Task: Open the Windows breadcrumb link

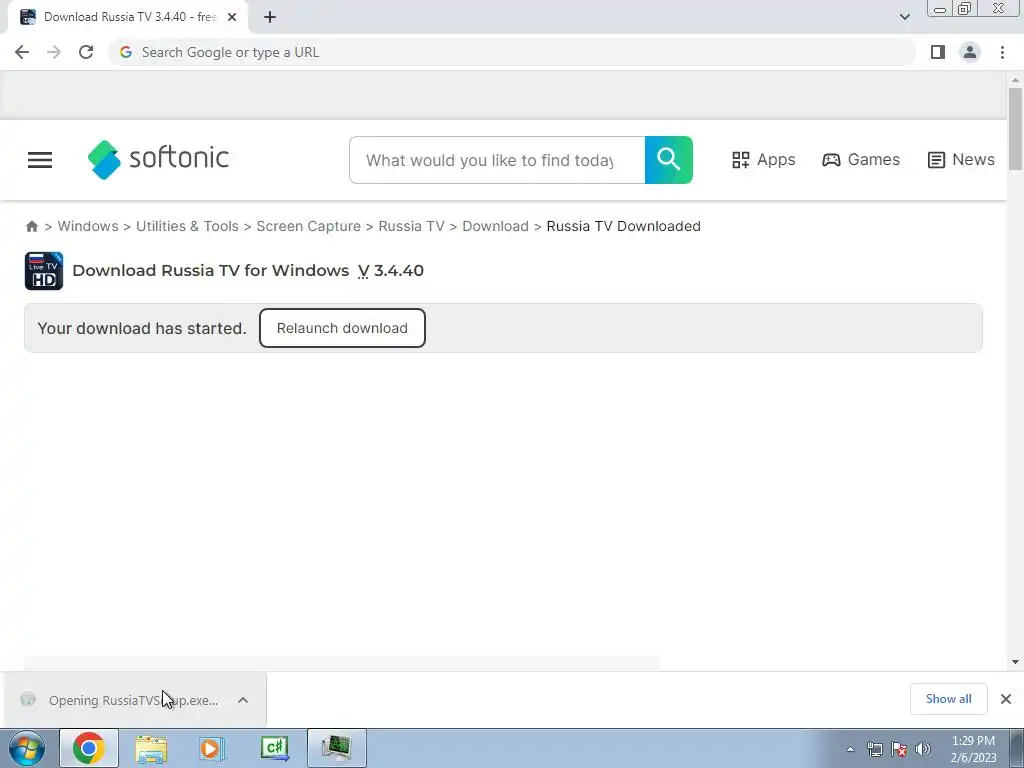Action: (88, 226)
